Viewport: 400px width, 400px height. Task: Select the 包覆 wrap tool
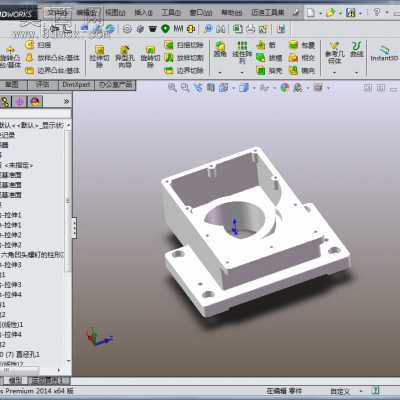(x=302, y=45)
